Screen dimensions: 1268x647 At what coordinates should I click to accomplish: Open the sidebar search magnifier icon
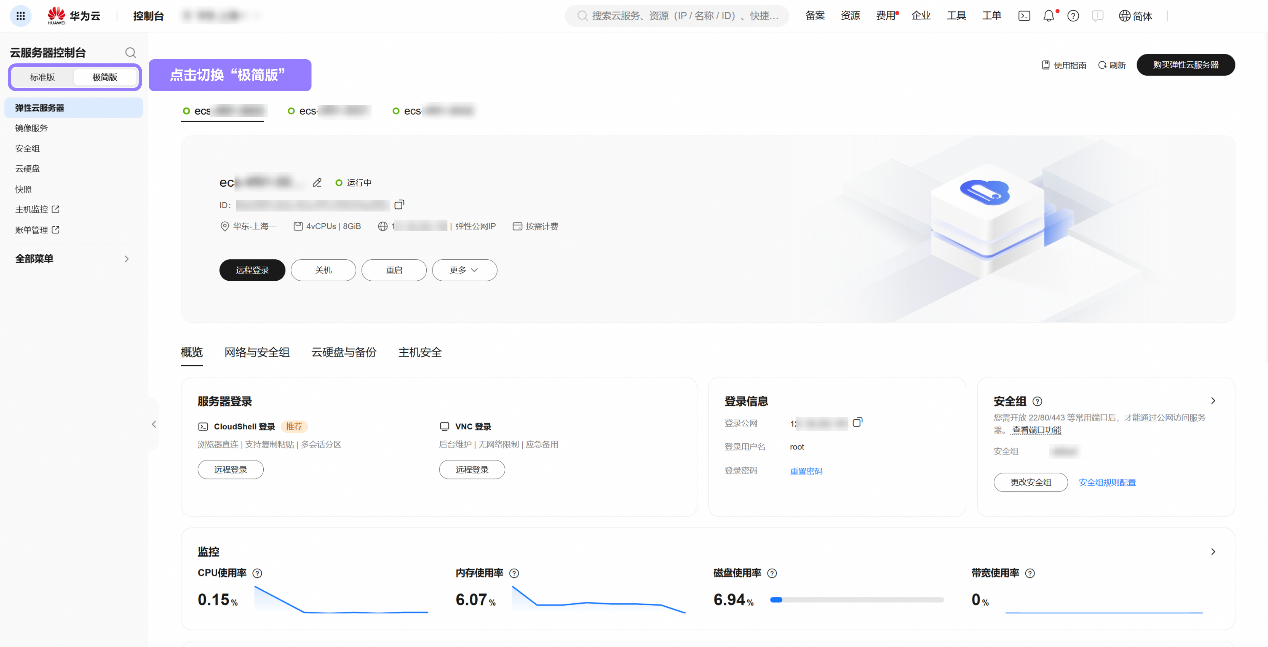pos(130,52)
